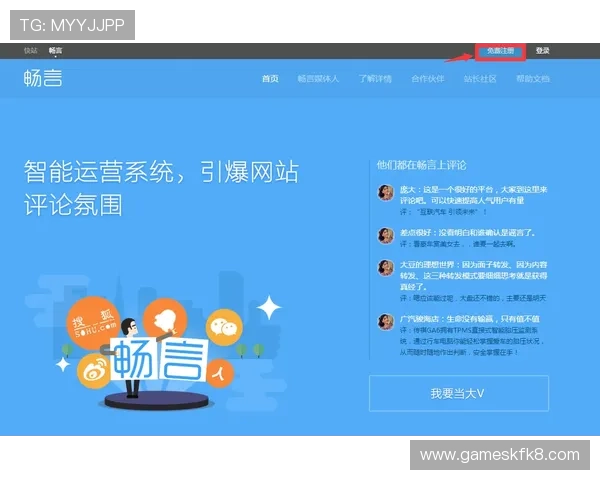
Task: Click the 畅言 logo in header
Action: [43, 78]
